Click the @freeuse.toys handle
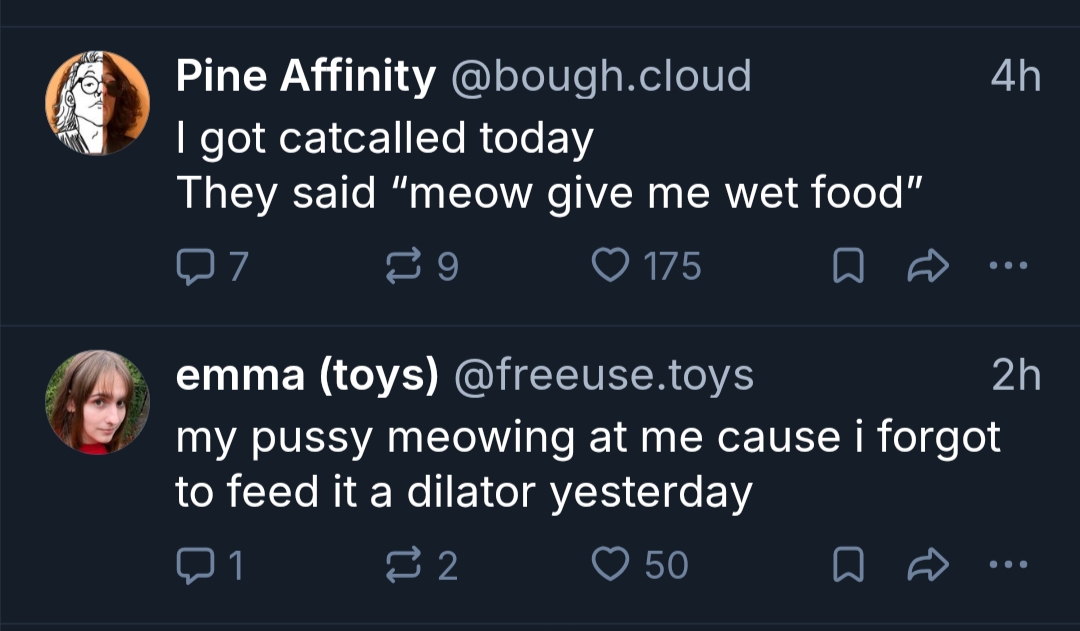The image size is (1080, 631). 604,376
